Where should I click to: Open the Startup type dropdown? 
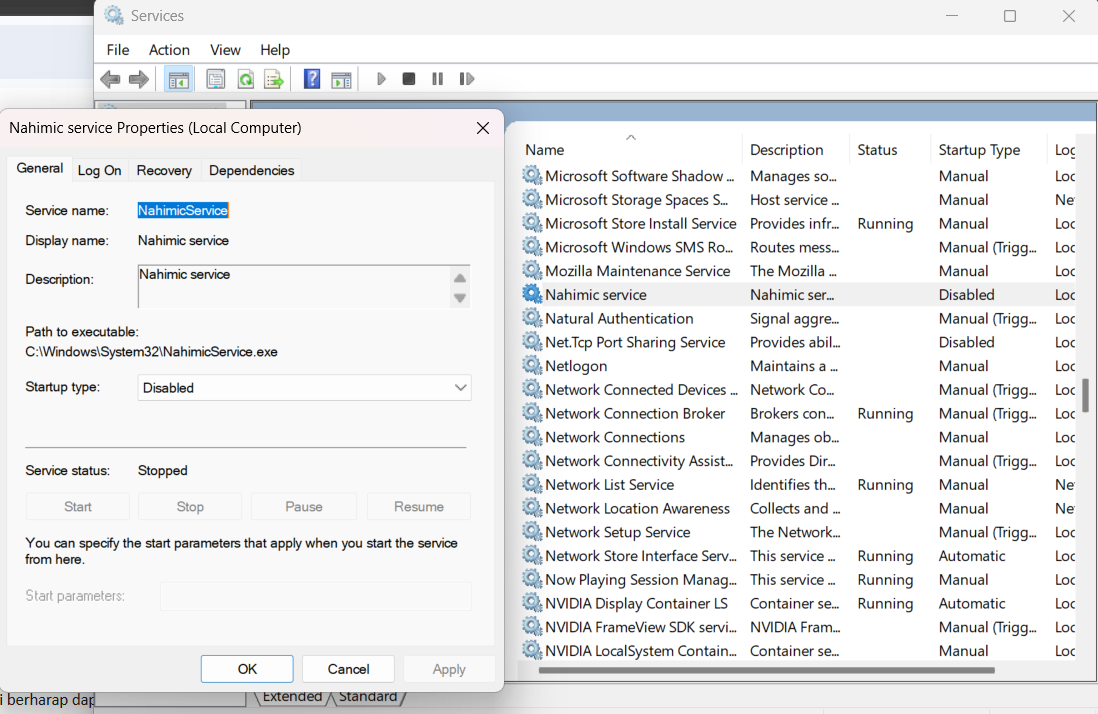[304, 388]
